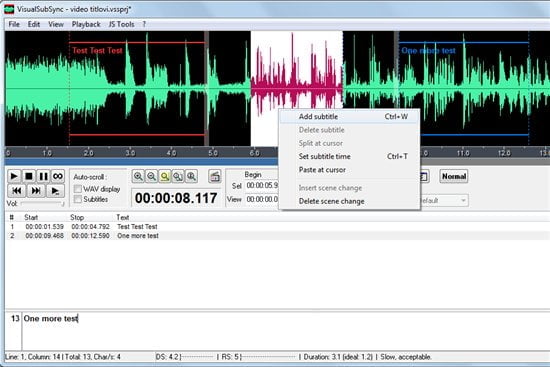Image resolution: width=550 pixels, height=367 pixels.
Task: Click the 2.0 mark on time ruler
Action: 88,153
